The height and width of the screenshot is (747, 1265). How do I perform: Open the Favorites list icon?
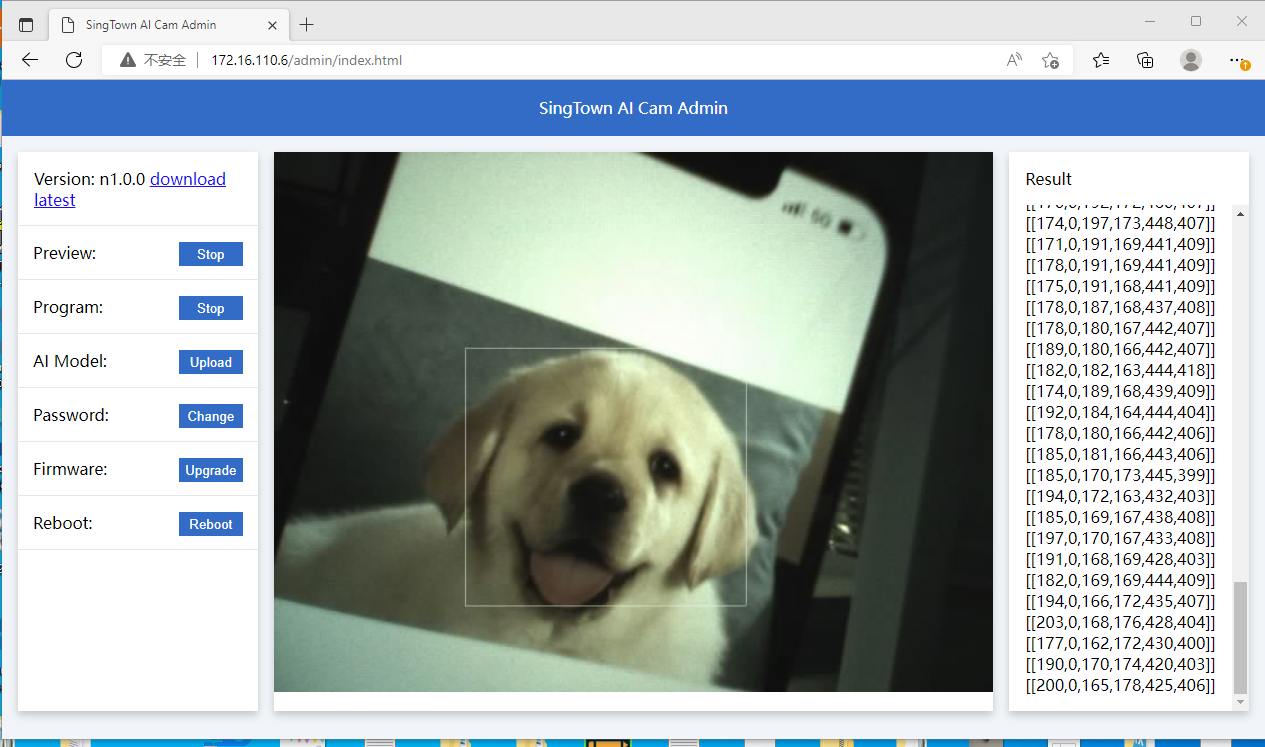coord(1101,60)
